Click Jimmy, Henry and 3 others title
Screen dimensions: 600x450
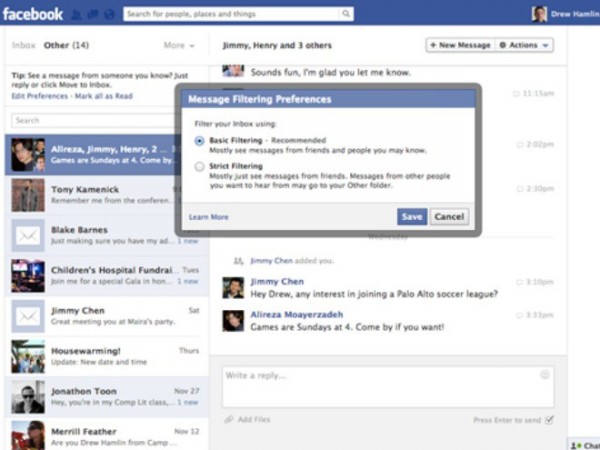coord(277,46)
